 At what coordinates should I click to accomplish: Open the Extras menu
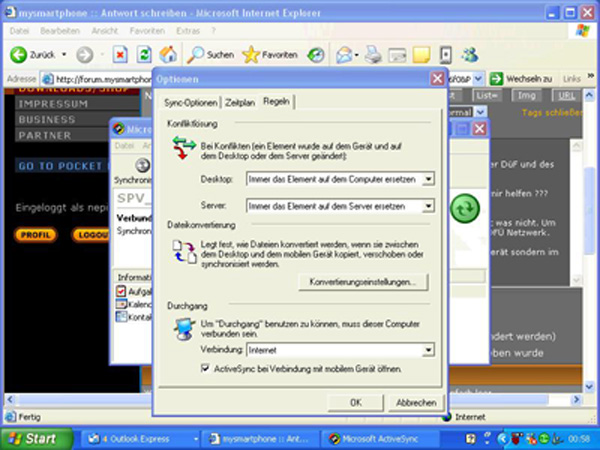click(x=188, y=31)
